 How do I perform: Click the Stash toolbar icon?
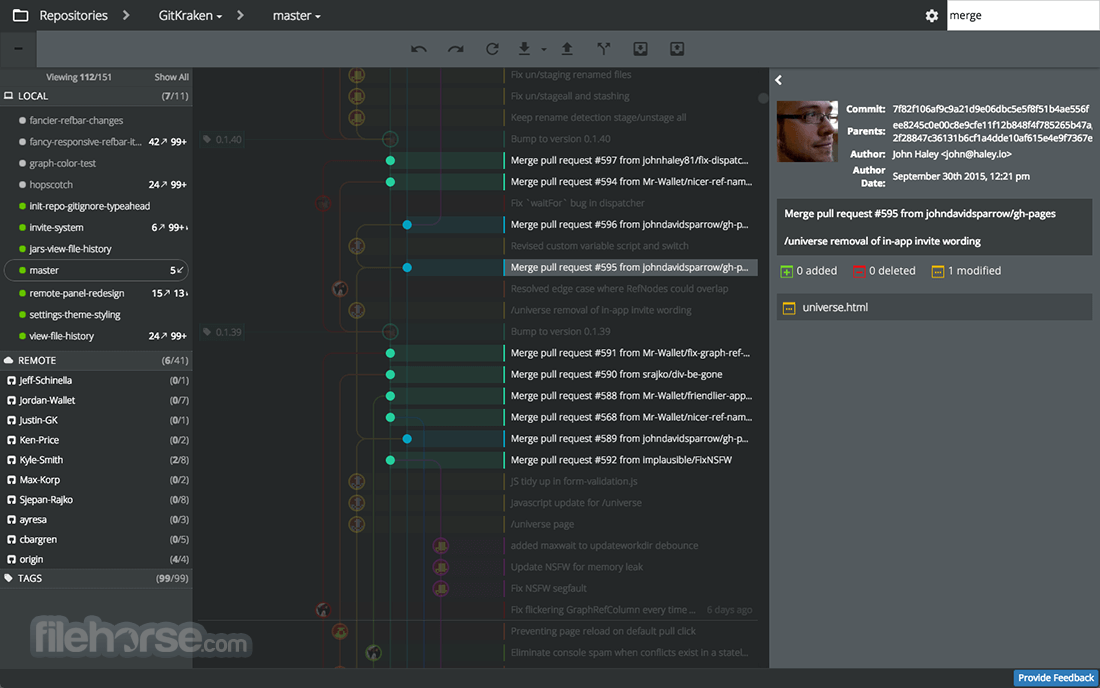click(x=640, y=48)
